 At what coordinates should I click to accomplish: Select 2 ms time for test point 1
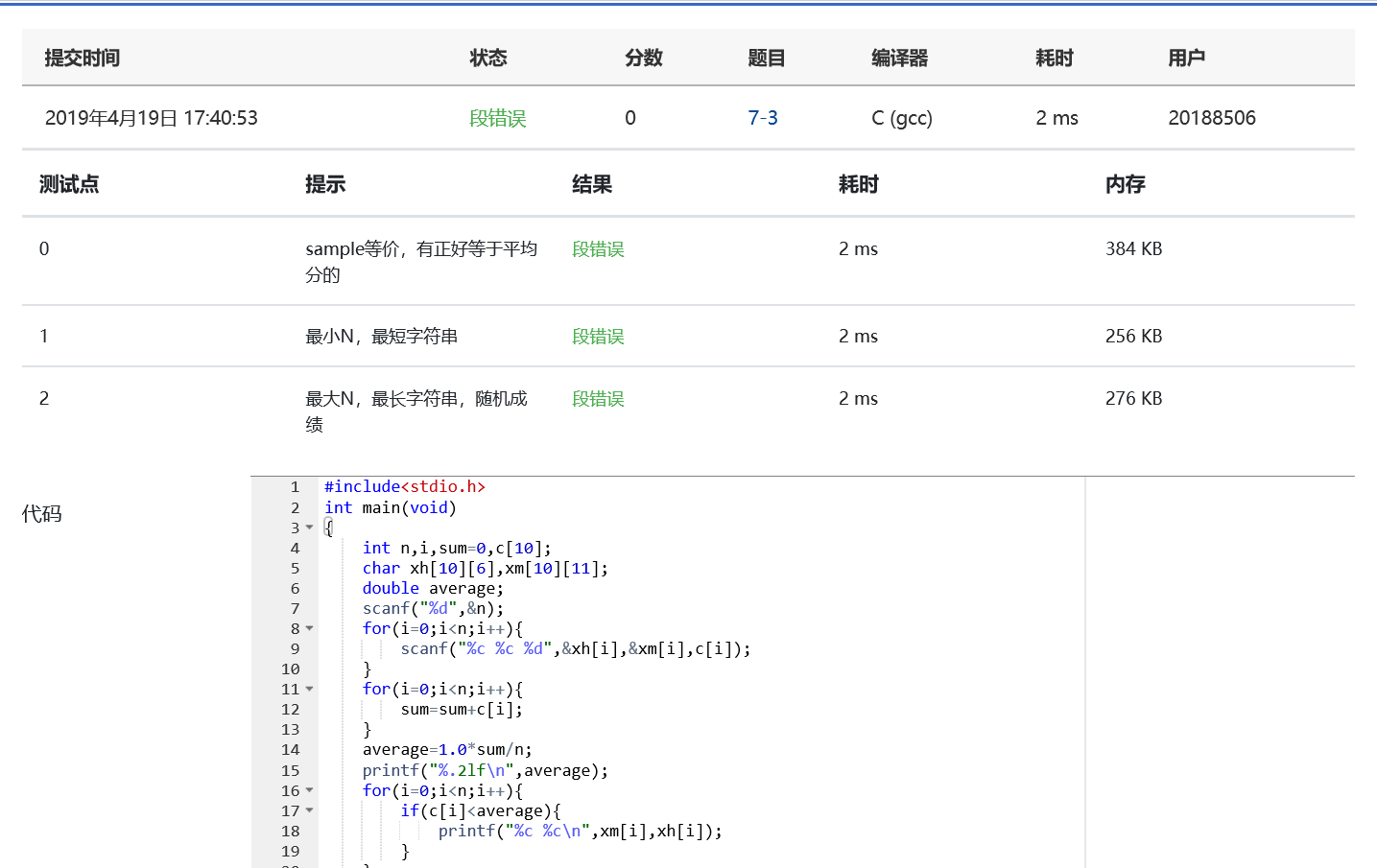[x=859, y=337]
